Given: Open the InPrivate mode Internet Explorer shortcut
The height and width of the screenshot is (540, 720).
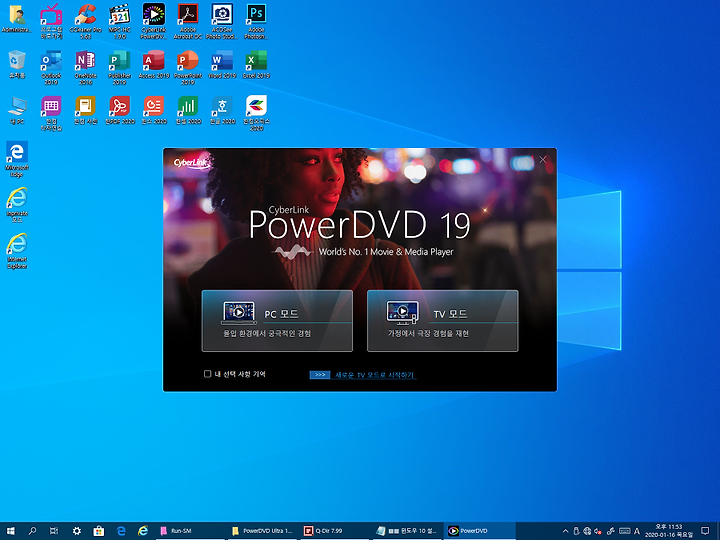Looking at the screenshot, I should click(17, 205).
